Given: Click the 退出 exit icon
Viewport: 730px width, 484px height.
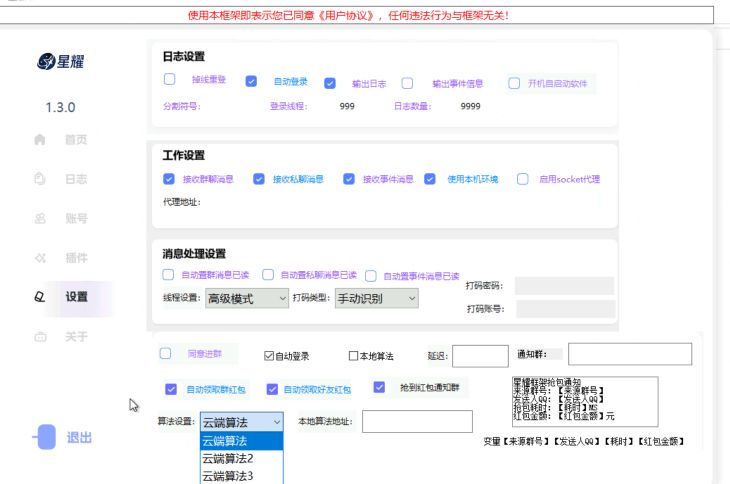Looking at the screenshot, I should pos(45,437).
